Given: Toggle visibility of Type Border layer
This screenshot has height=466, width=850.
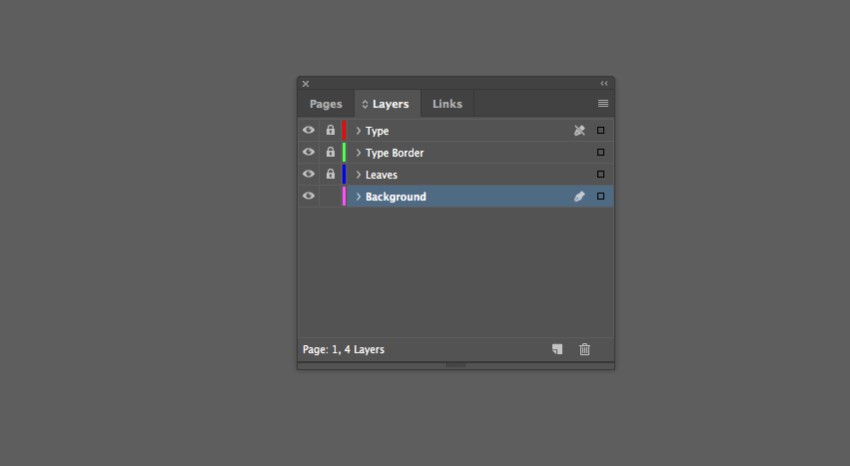Looking at the screenshot, I should [308, 152].
